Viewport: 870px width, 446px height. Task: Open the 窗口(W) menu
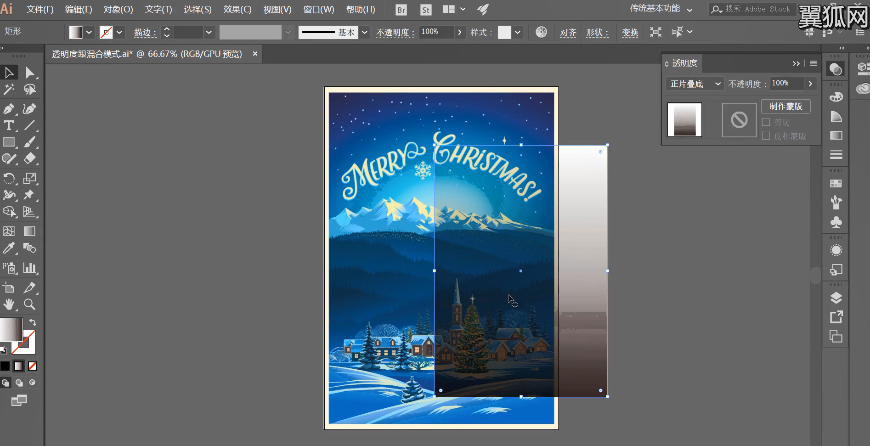point(318,10)
